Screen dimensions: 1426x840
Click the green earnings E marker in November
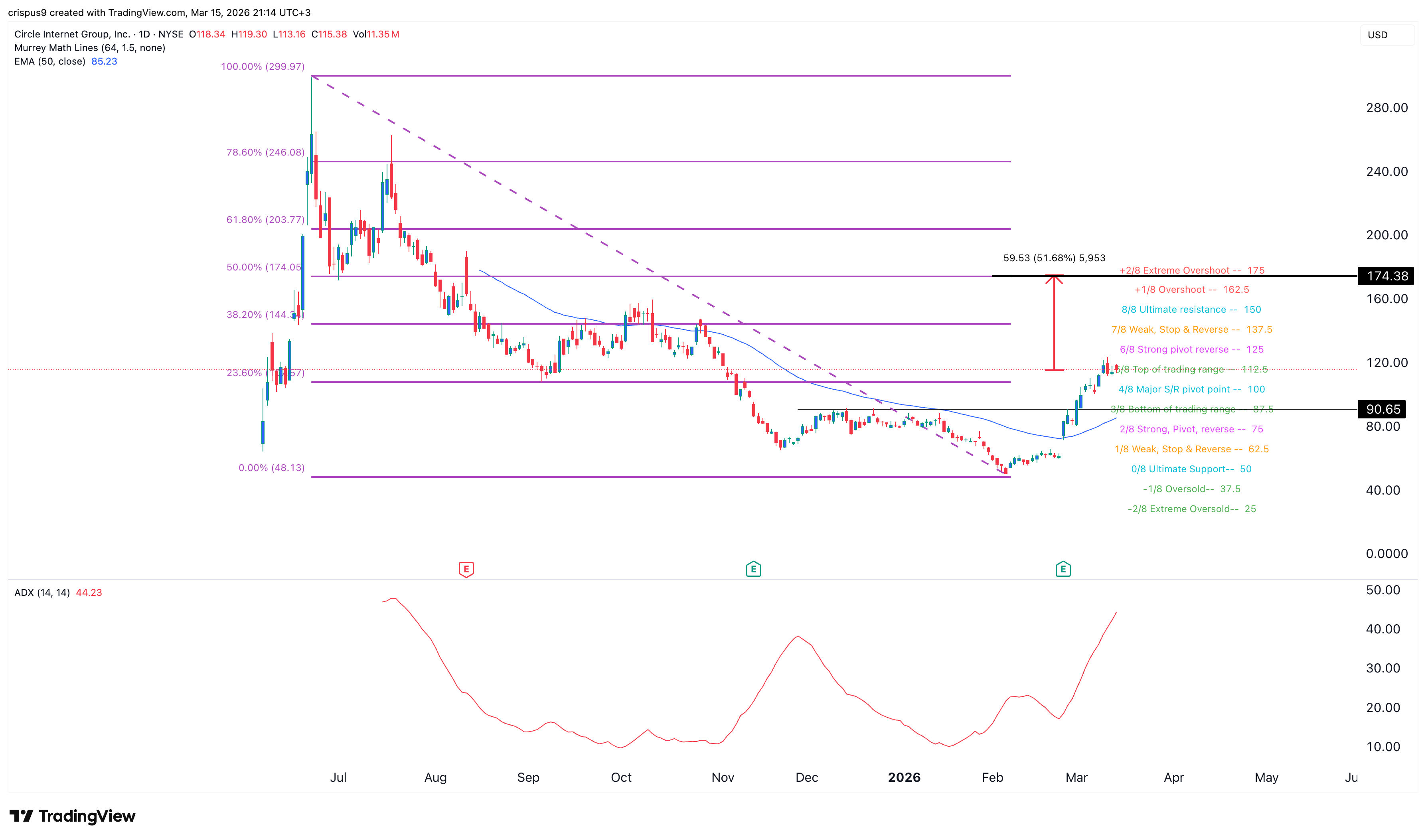(x=753, y=569)
